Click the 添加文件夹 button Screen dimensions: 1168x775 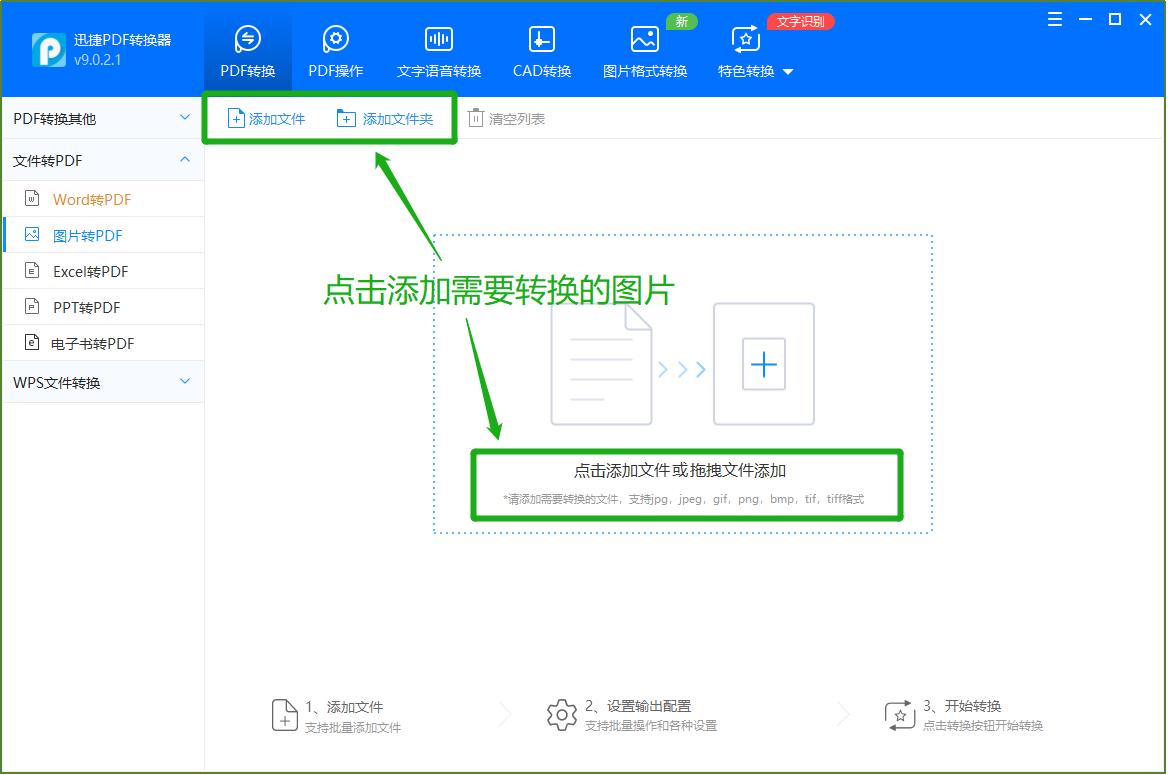pyautogui.click(x=385, y=118)
